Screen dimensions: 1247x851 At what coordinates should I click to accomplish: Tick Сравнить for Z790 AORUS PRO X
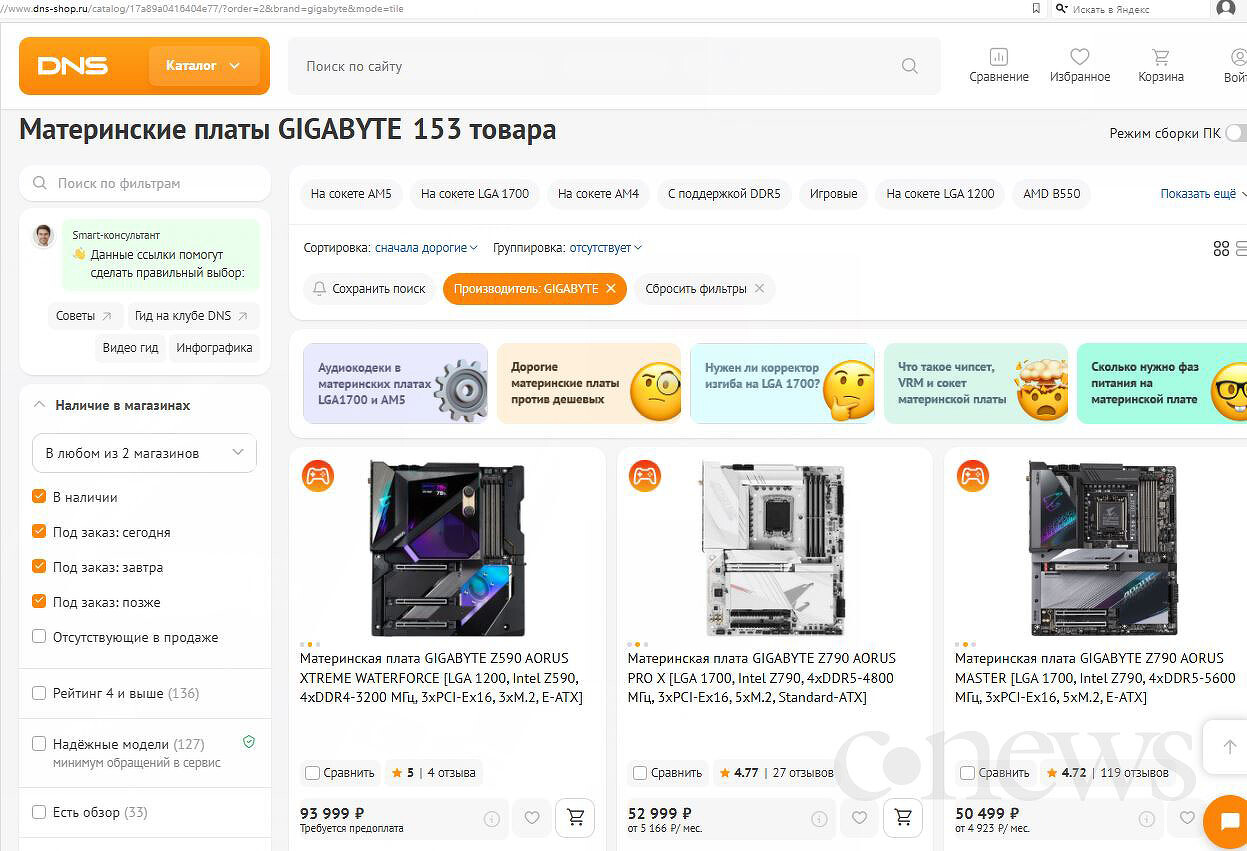(x=640, y=773)
